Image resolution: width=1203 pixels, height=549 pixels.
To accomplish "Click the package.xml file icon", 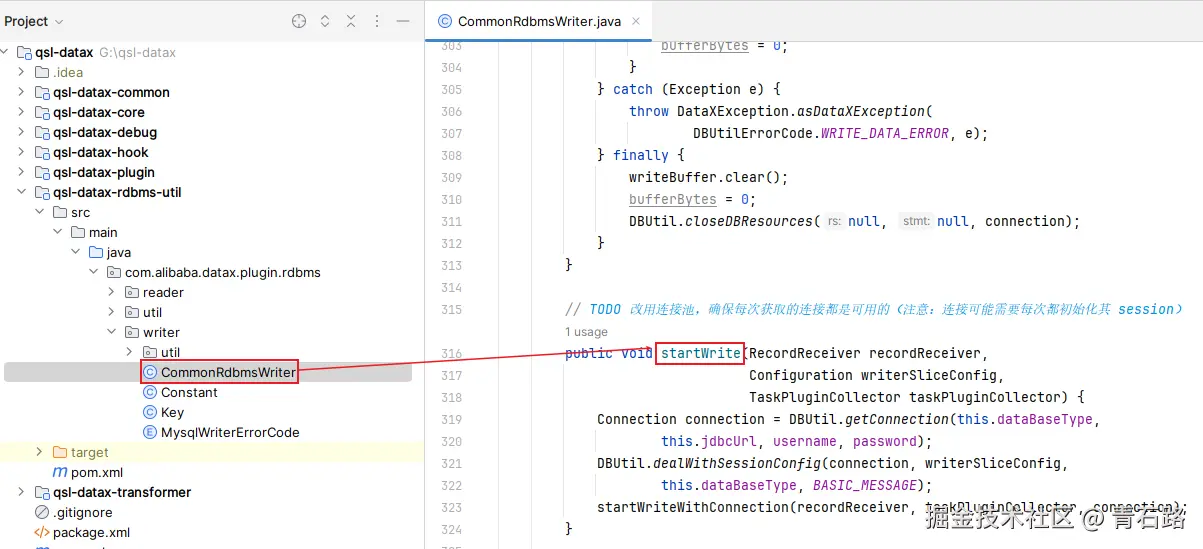I will pos(42,532).
